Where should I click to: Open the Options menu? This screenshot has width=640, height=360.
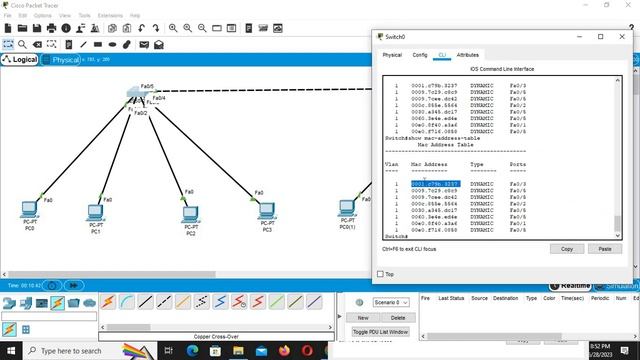click(42, 16)
